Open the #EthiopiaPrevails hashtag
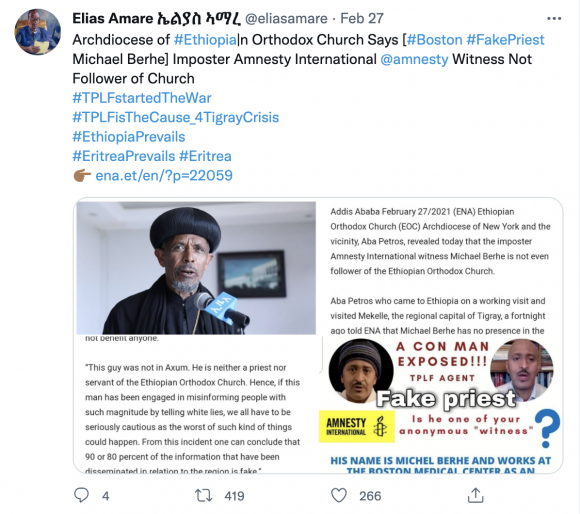 (129, 137)
